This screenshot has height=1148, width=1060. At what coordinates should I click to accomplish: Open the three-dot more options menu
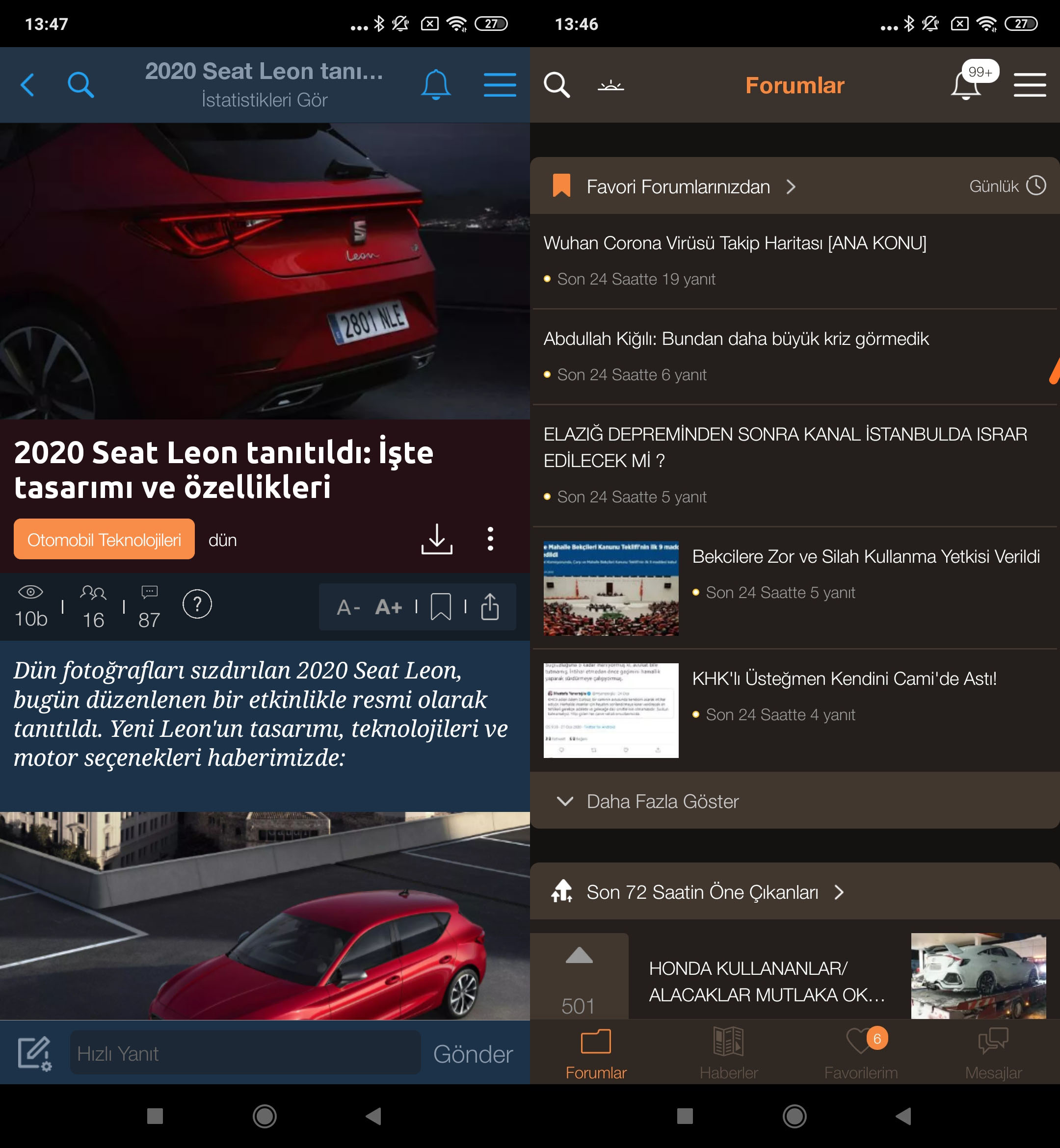click(x=490, y=539)
